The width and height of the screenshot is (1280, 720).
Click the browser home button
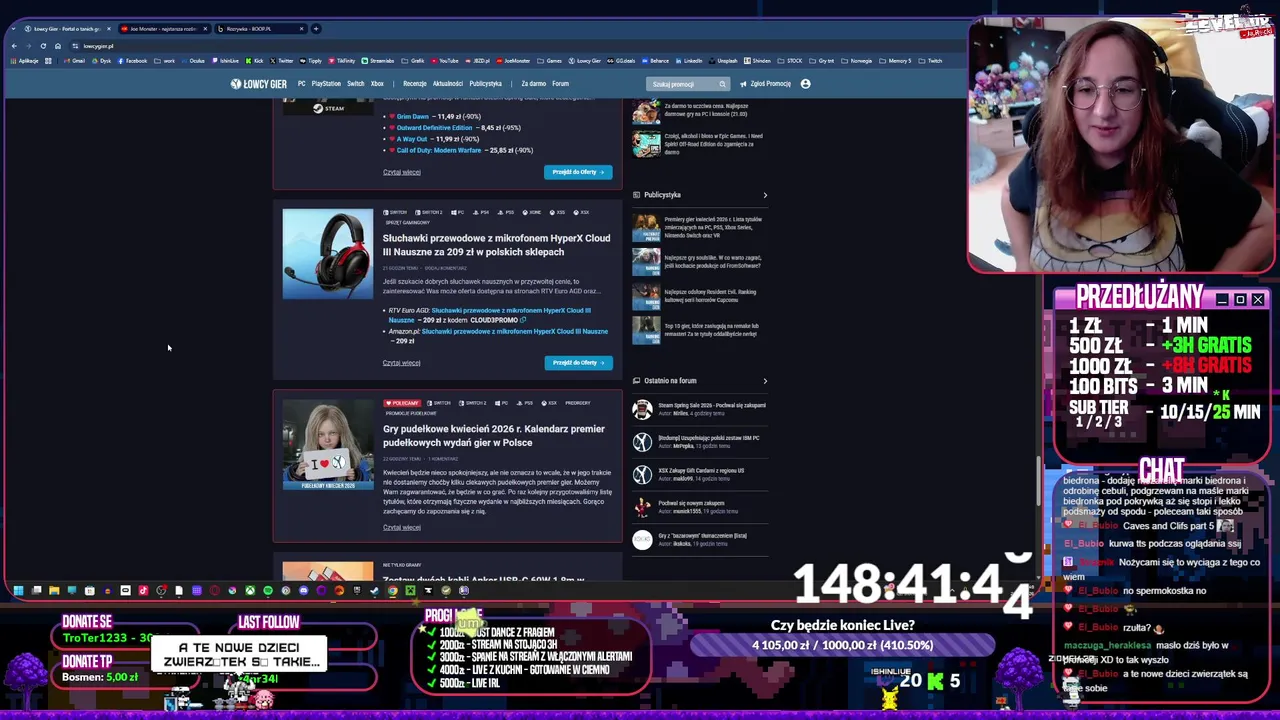(58, 46)
